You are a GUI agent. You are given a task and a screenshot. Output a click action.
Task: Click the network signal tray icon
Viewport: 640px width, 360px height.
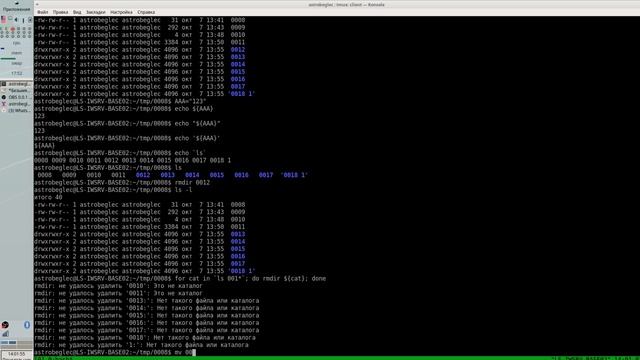click(5, 334)
